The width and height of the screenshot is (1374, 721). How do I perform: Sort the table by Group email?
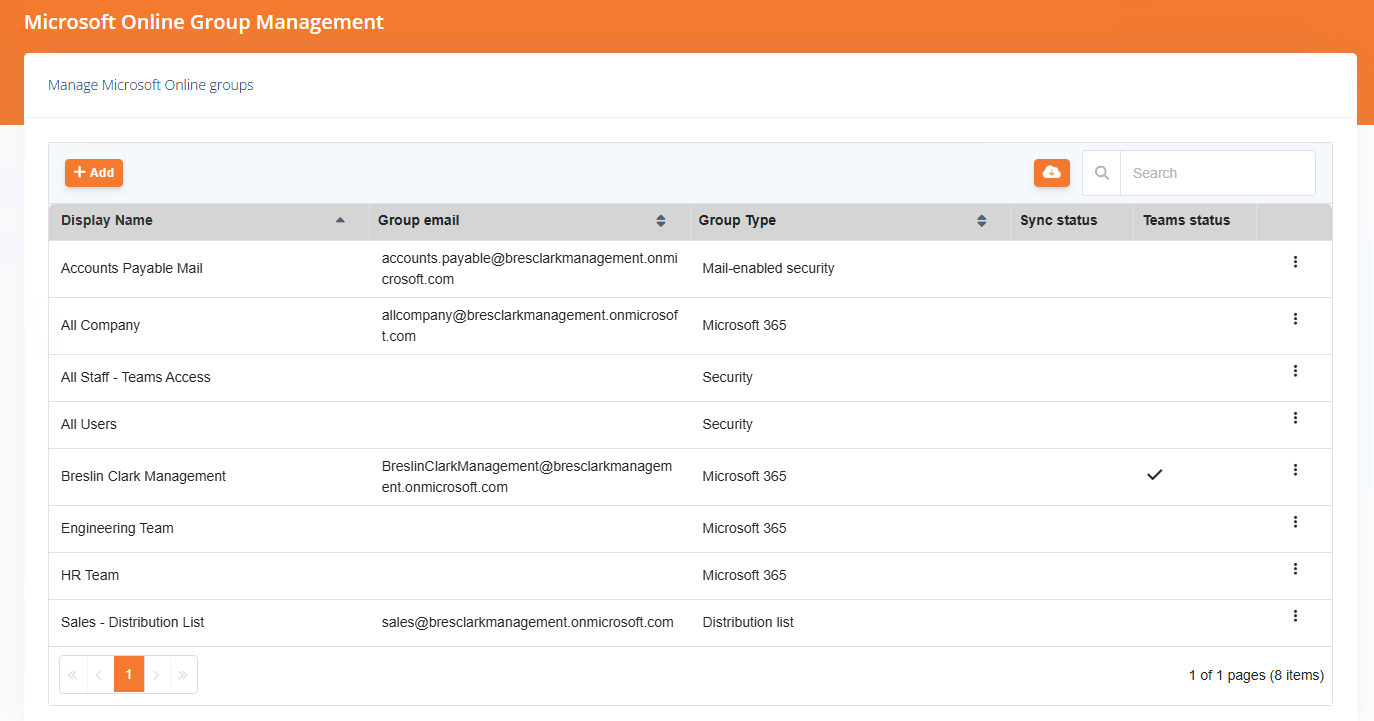click(x=660, y=220)
